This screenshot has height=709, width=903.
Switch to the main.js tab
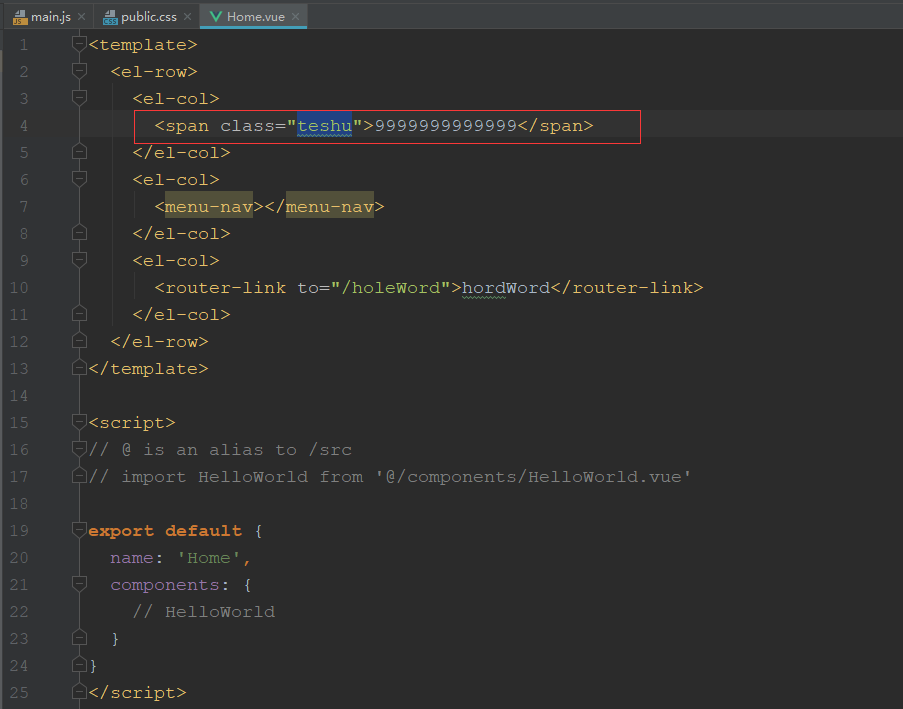pyautogui.click(x=51, y=17)
